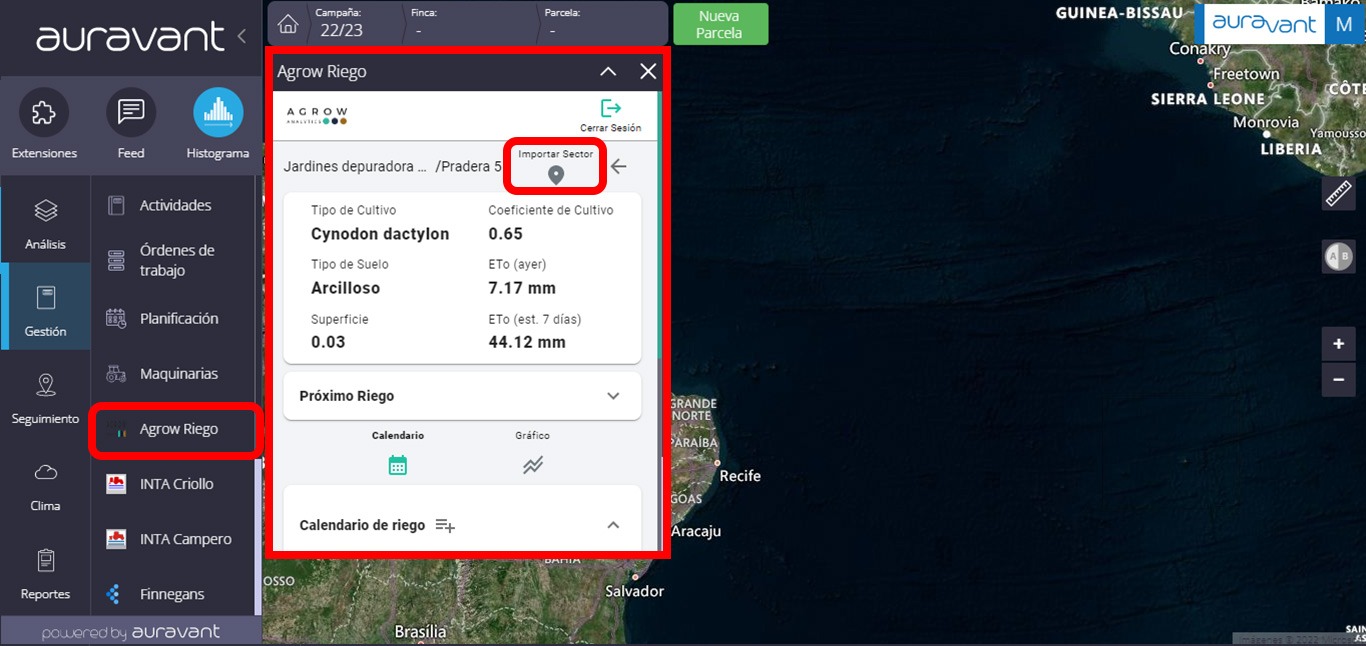Open Maquinarias menu item

point(175,373)
